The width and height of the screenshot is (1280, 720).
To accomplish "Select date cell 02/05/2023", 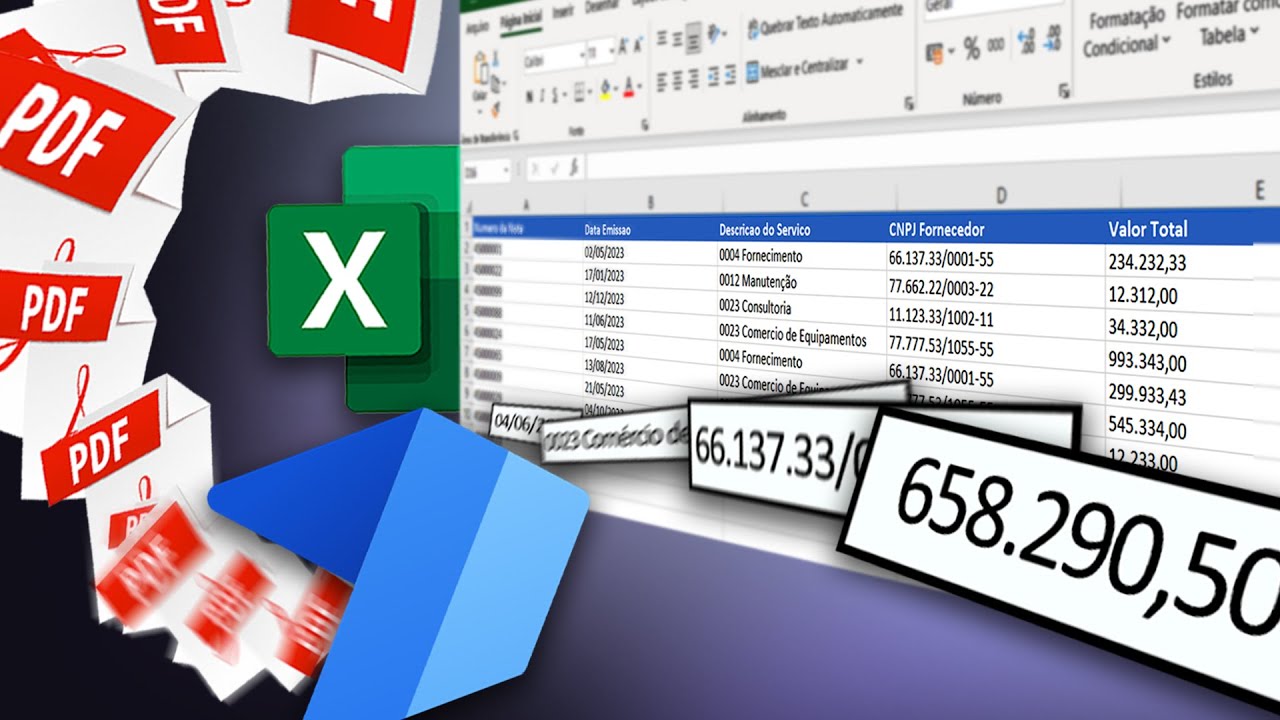I will 604,254.
